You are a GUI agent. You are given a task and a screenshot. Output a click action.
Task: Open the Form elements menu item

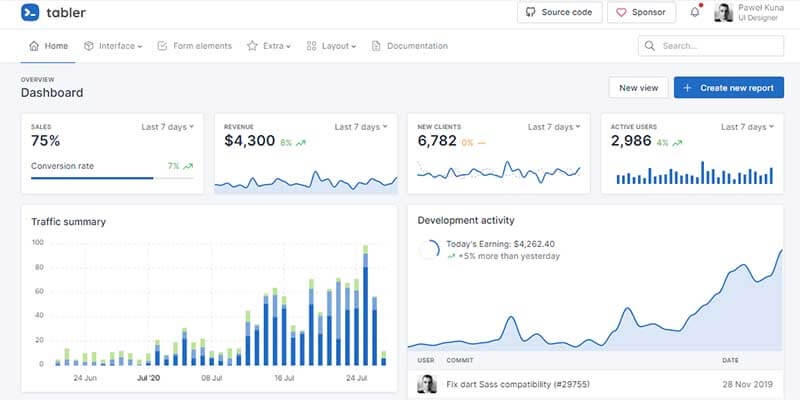click(x=194, y=46)
